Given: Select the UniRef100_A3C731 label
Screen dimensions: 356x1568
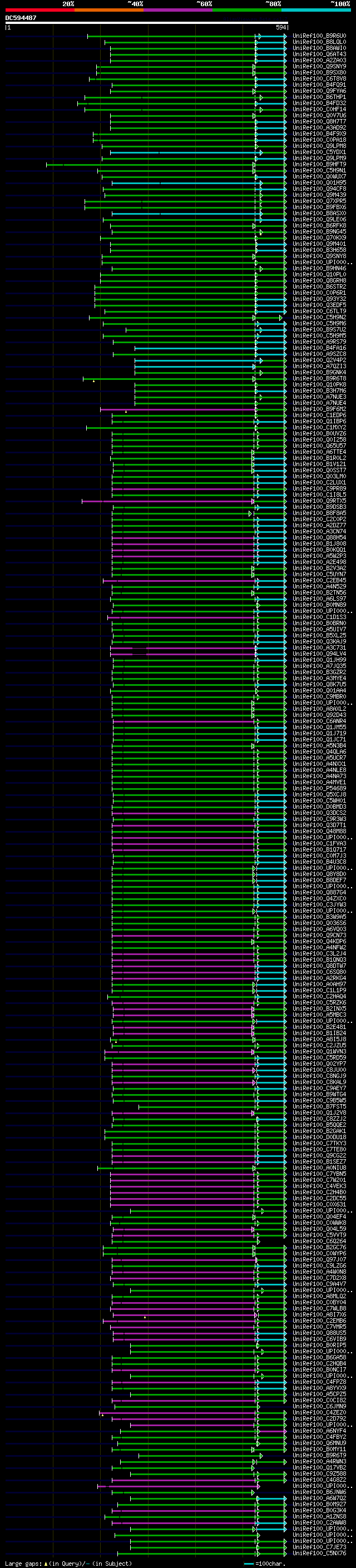Looking at the screenshot, I should [319, 647].
